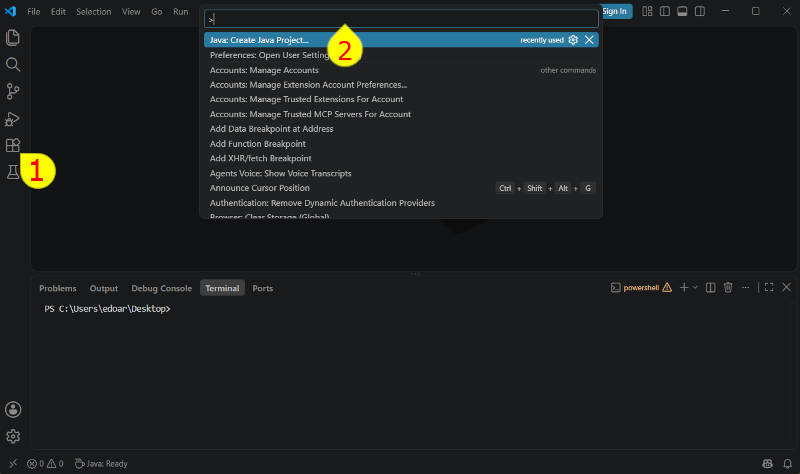
Task: Select Remove Dynamic Authentication Providers command
Action: click(401, 203)
